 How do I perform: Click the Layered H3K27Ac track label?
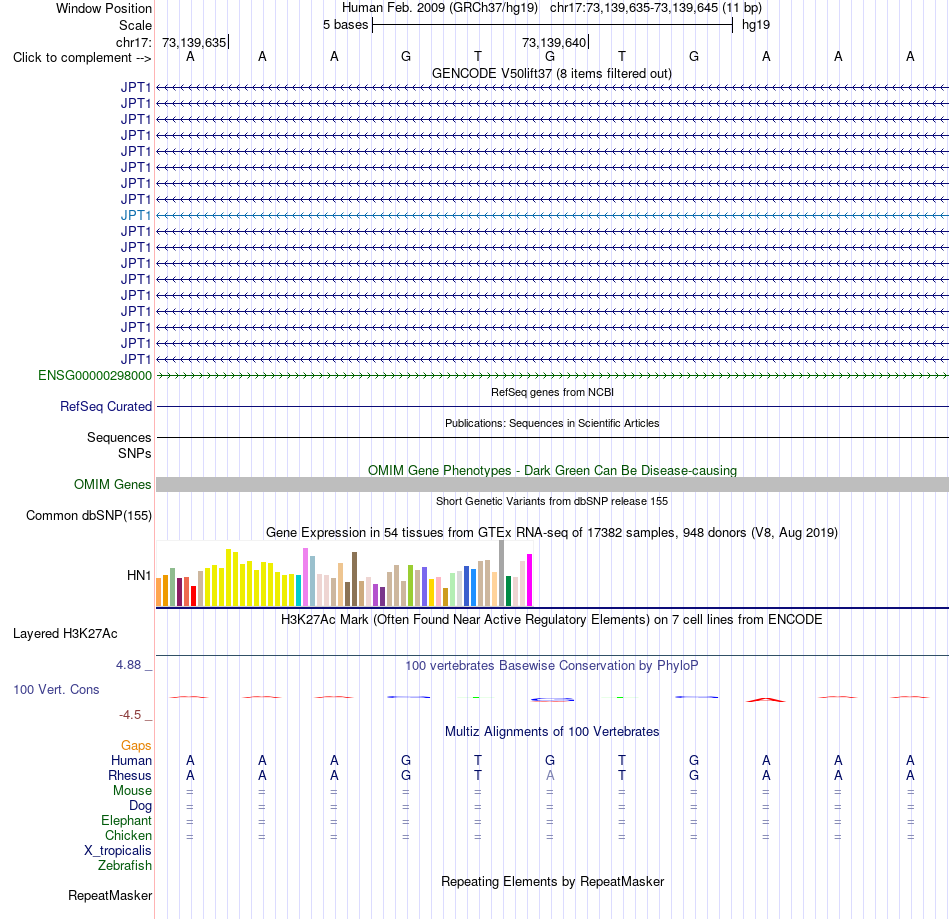65,634
